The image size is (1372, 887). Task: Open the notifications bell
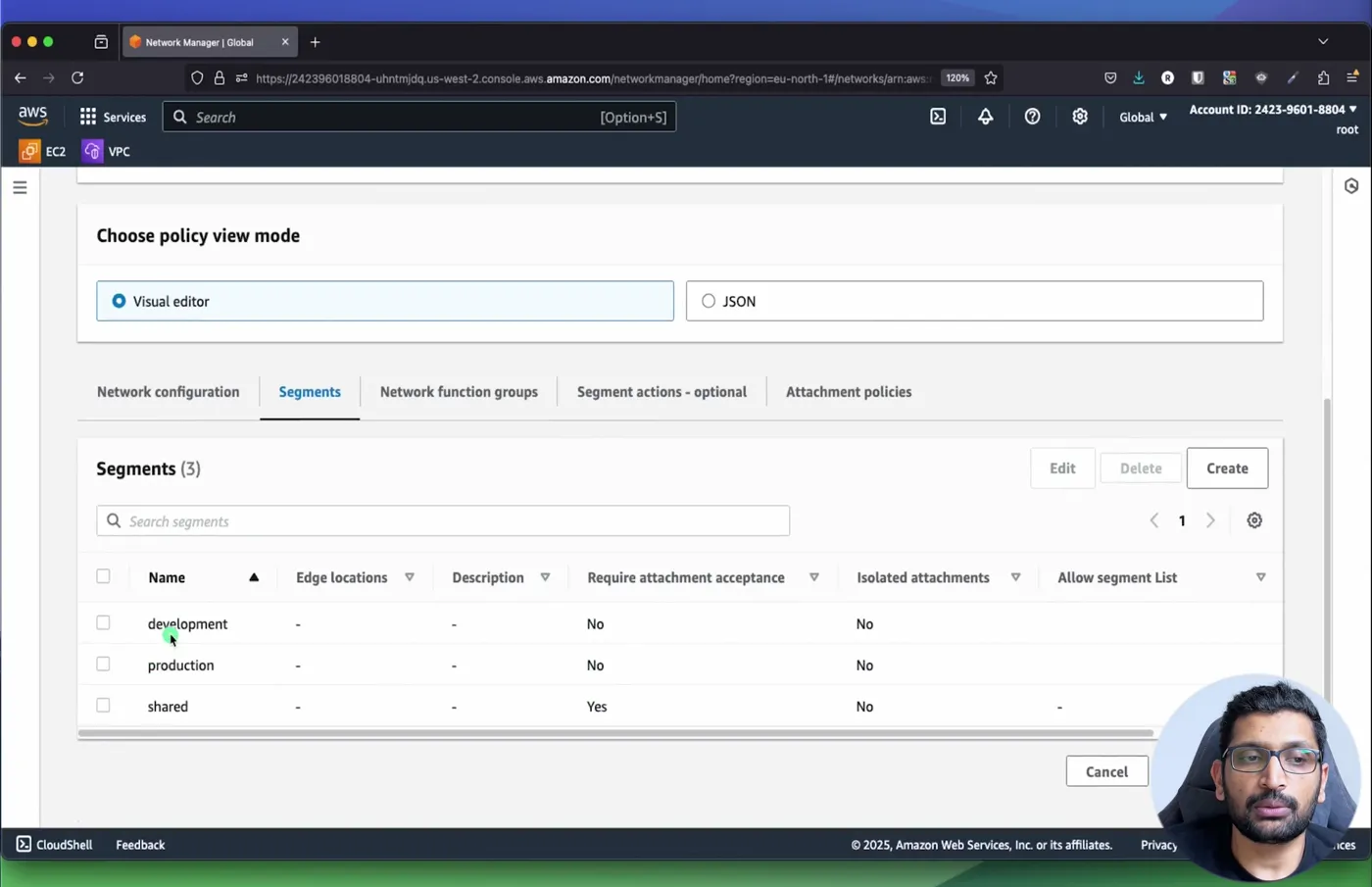tap(985, 117)
